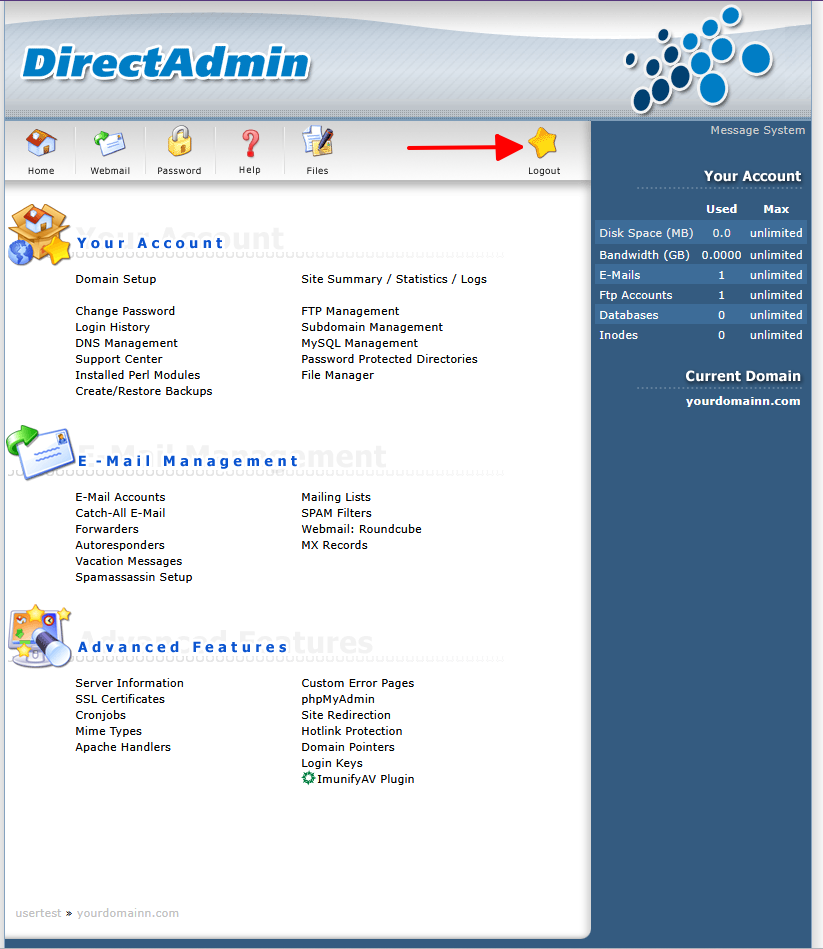
Task: Visit Support Center
Action: [x=119, y=359]
